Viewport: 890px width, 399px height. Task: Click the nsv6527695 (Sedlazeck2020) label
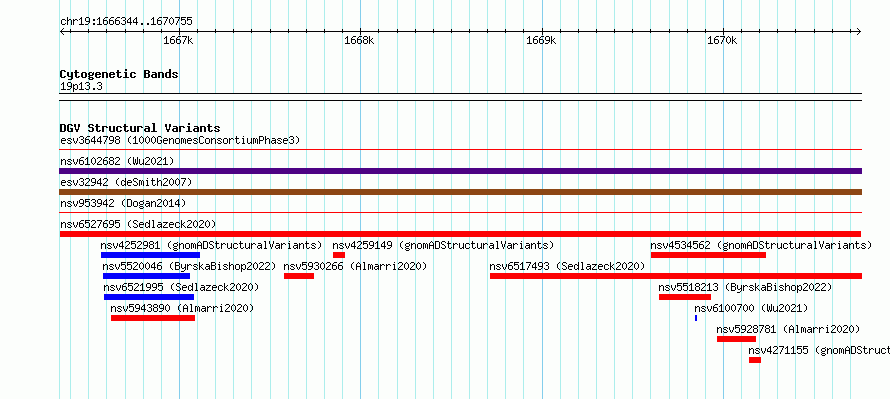[138, 224]
